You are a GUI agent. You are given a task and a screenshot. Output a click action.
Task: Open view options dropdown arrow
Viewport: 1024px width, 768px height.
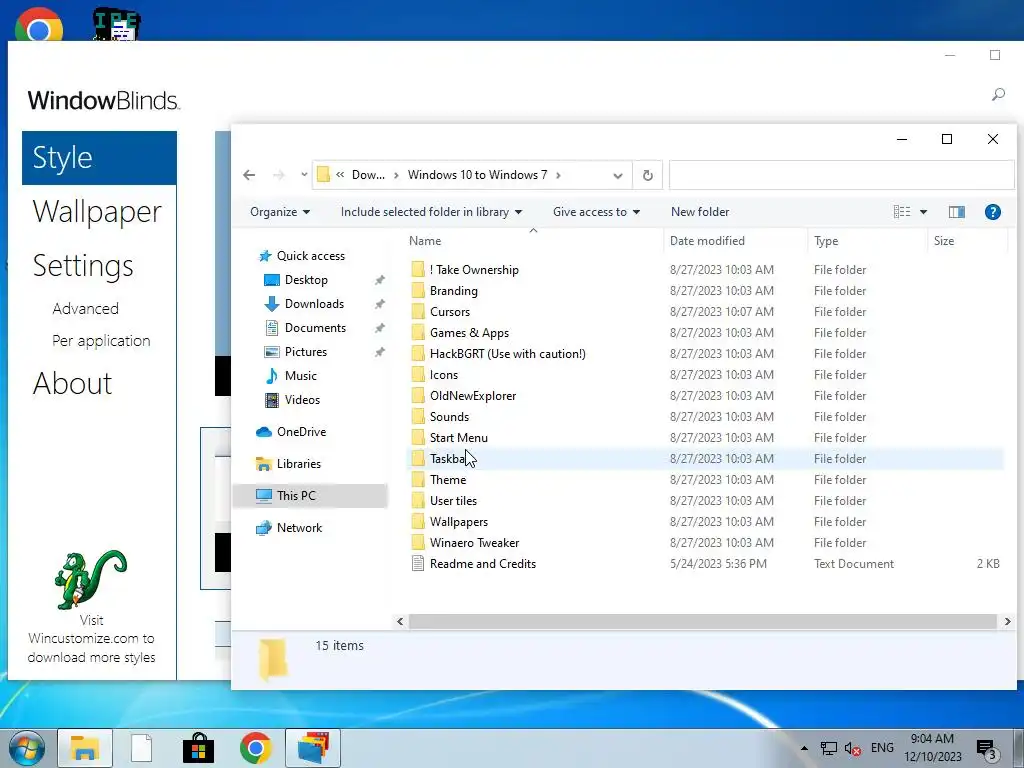[x=923, y=212]
